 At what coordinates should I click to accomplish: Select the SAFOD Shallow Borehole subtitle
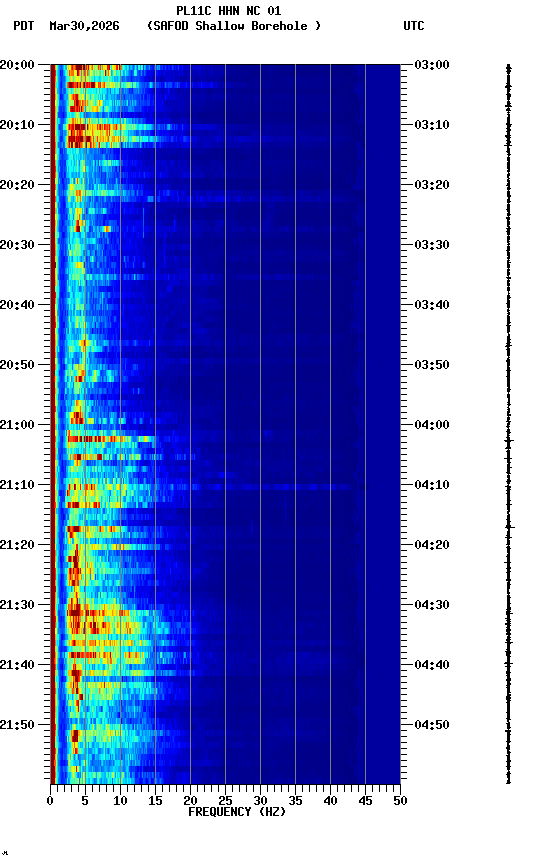coord(234,26)
